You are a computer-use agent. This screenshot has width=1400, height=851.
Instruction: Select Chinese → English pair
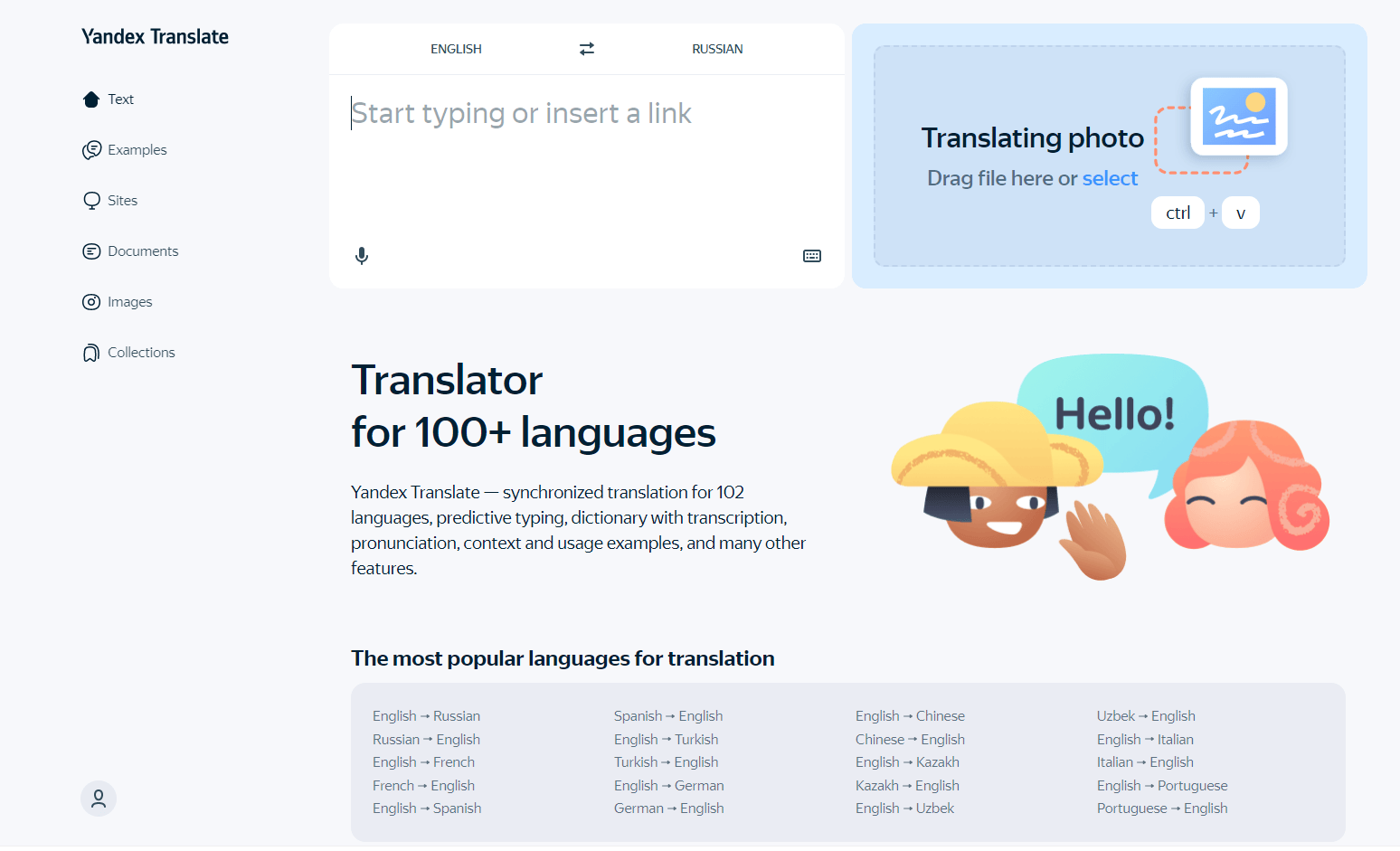click(x=910, y=740)
